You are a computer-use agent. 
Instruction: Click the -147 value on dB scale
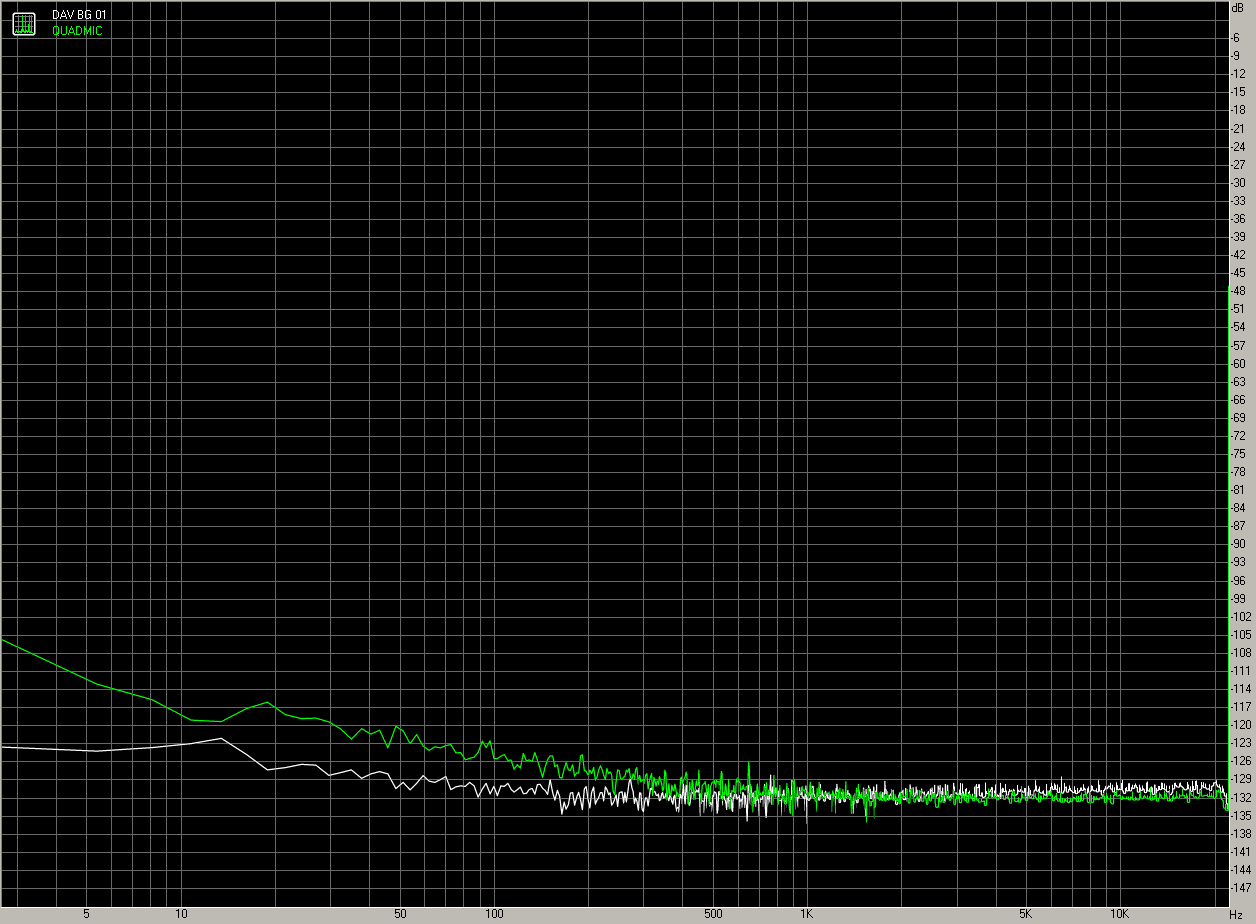coord(1240,888)
